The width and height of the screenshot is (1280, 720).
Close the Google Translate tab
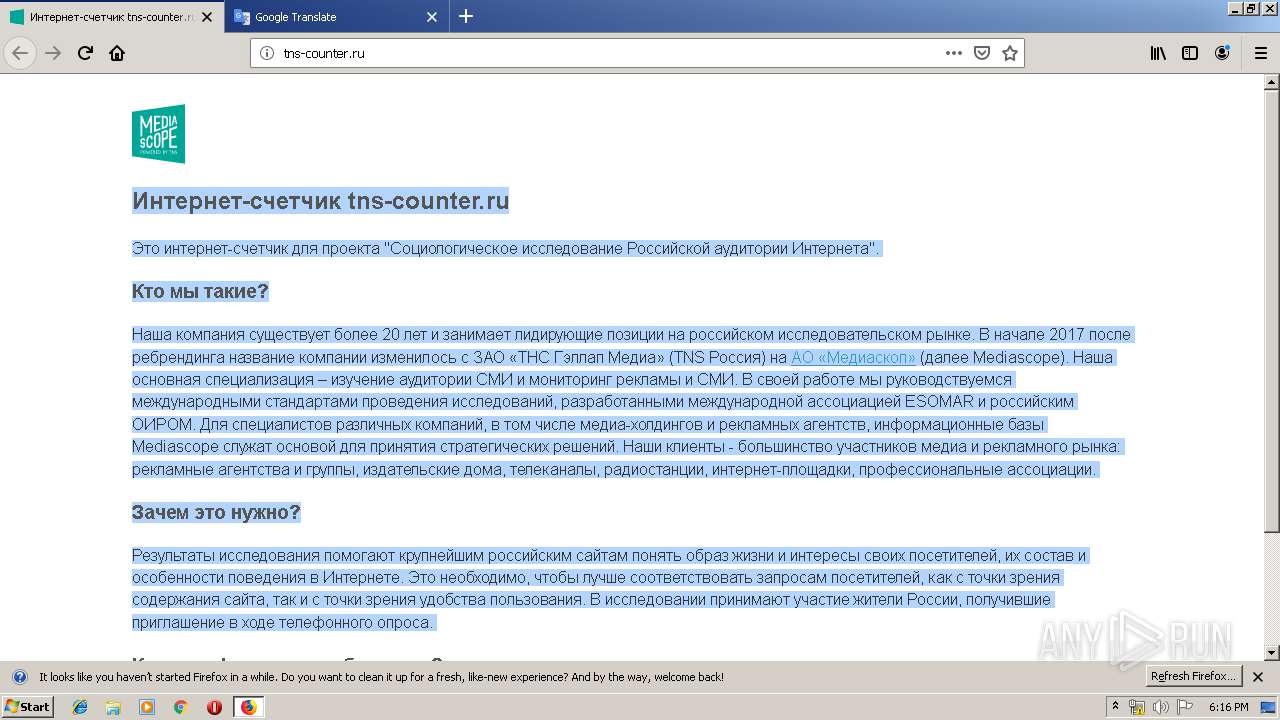point(432,17)
